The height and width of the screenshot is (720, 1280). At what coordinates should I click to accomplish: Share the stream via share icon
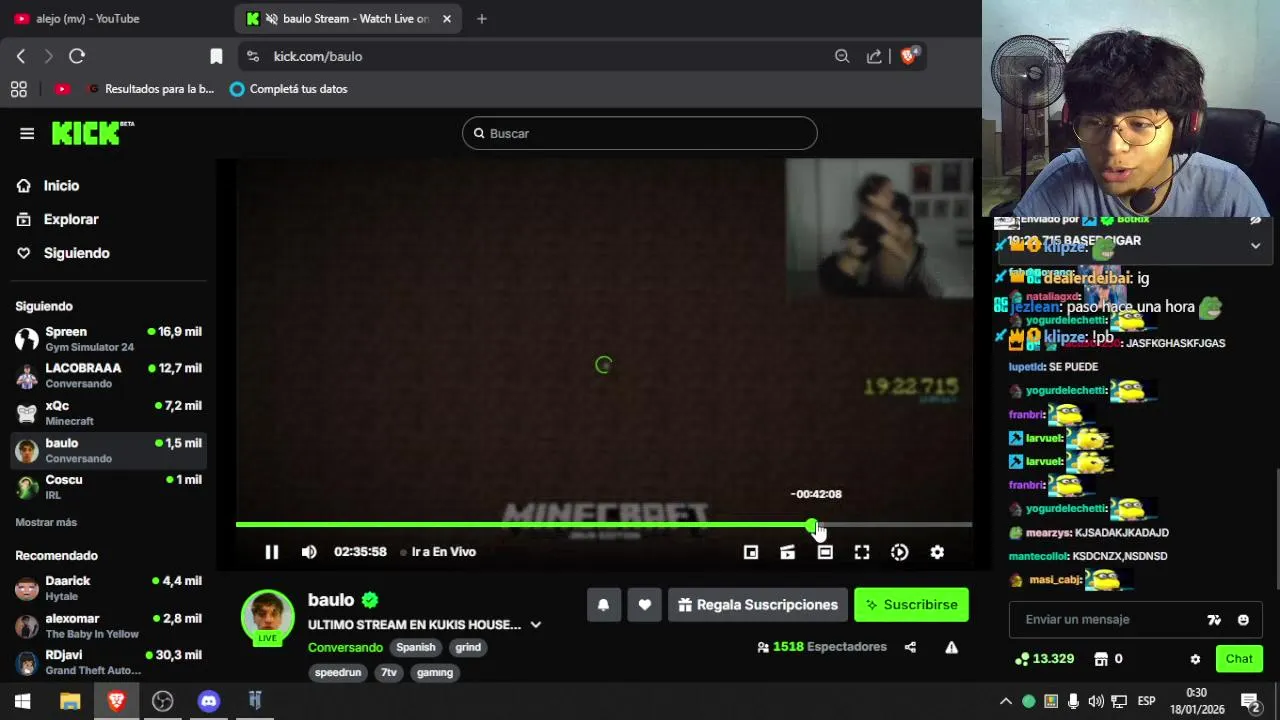910,647
